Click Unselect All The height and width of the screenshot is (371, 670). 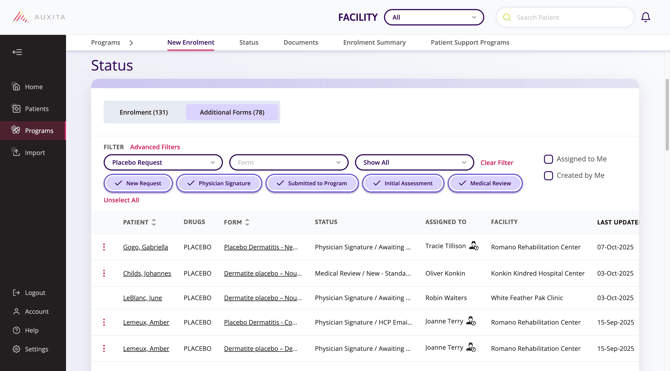121,200
